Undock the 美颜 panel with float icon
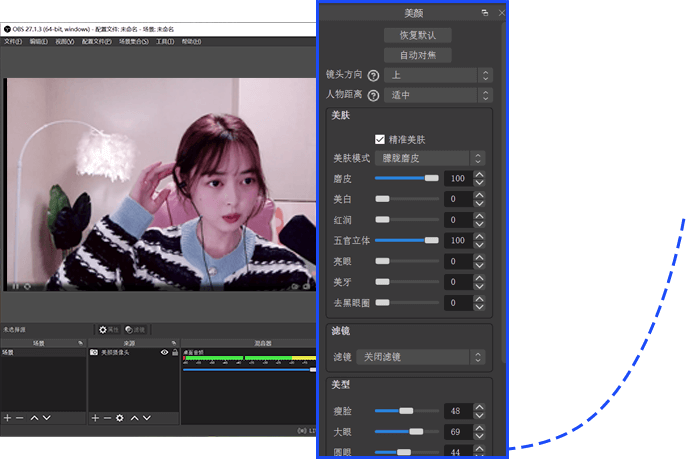Screen dimensions: 686x459 click(x=485, y=13)
